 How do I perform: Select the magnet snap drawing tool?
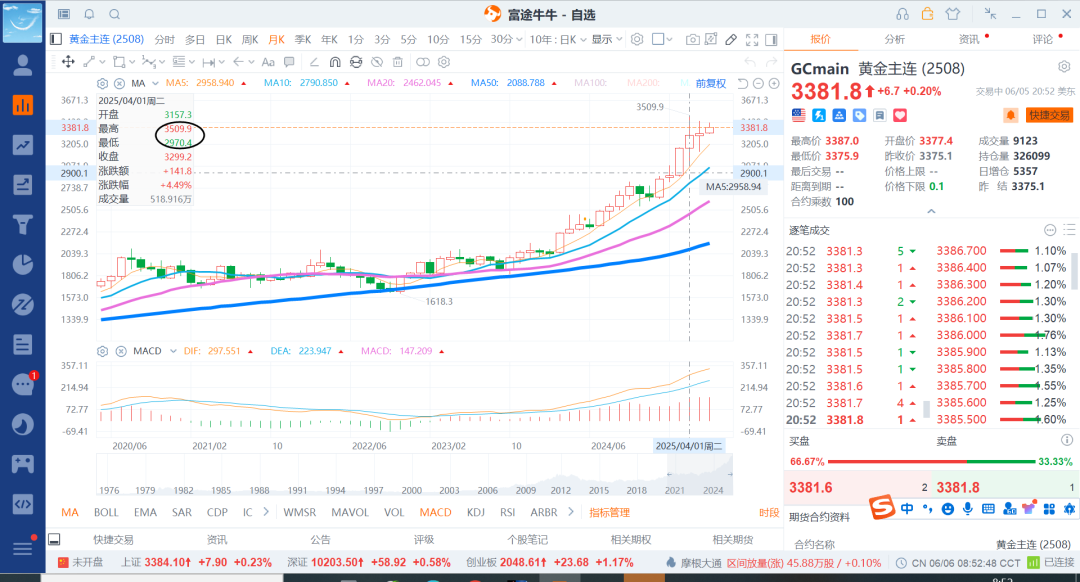tap(335, 62)
